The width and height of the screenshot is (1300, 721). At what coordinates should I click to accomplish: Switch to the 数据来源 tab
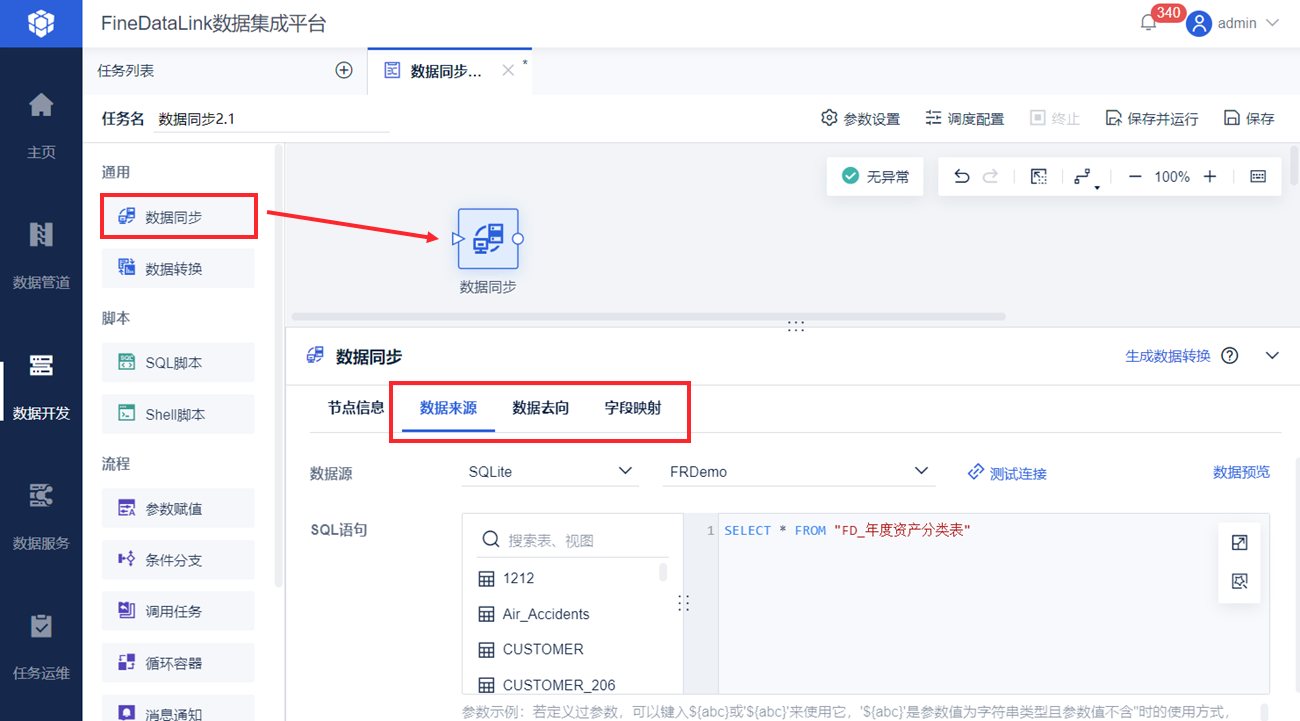[x=448, y=408]
